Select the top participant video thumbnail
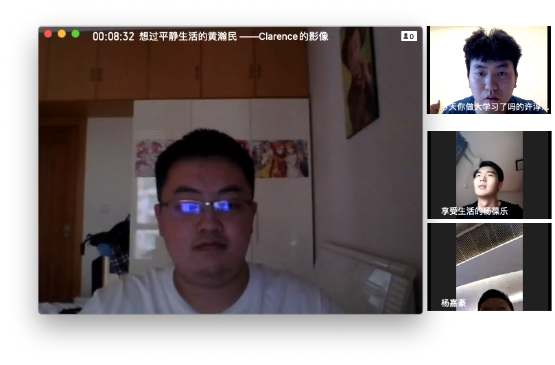This screenshot has height=365, width=555. 489,70
